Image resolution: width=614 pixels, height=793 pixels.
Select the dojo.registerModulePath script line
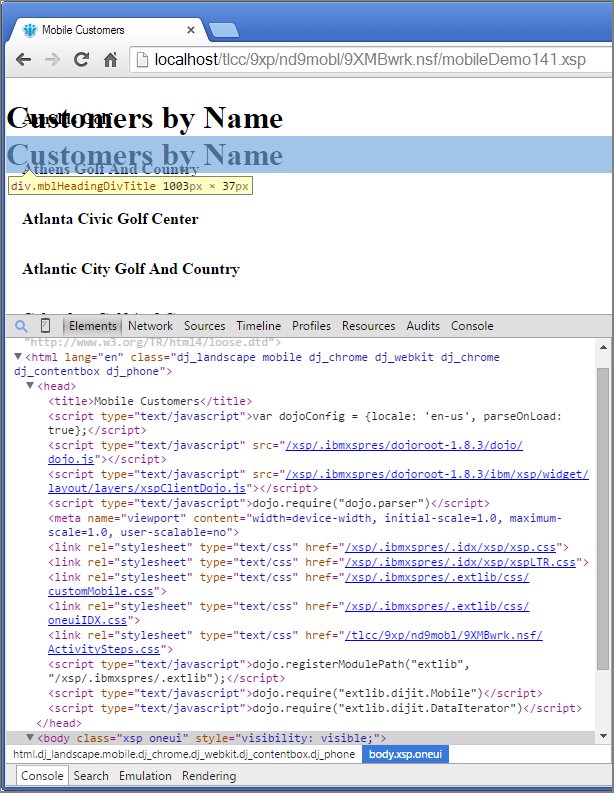(x=259, y=671)
